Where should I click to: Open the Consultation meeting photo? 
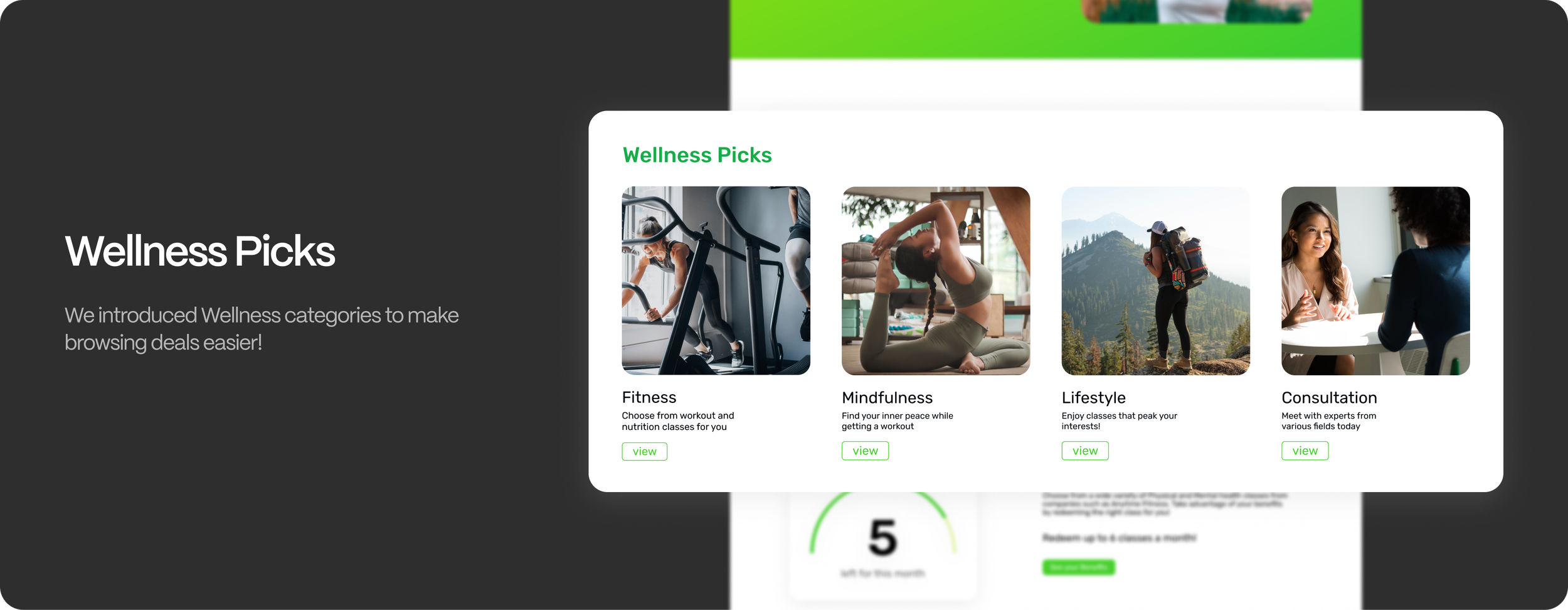click(x=1375, y=281)
